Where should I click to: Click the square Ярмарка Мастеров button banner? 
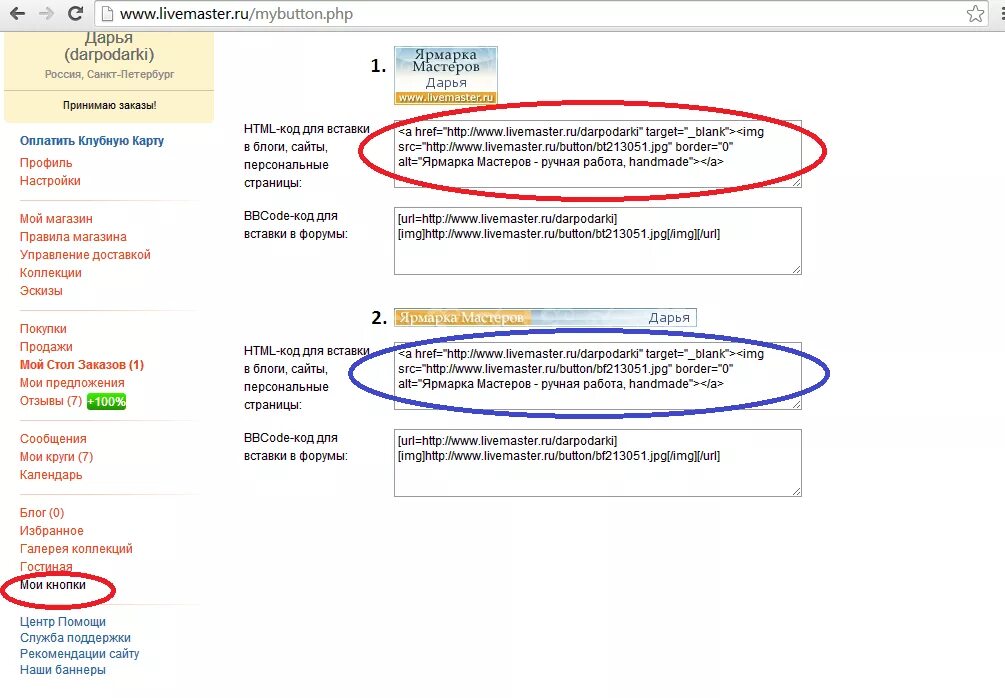[445, 75]
